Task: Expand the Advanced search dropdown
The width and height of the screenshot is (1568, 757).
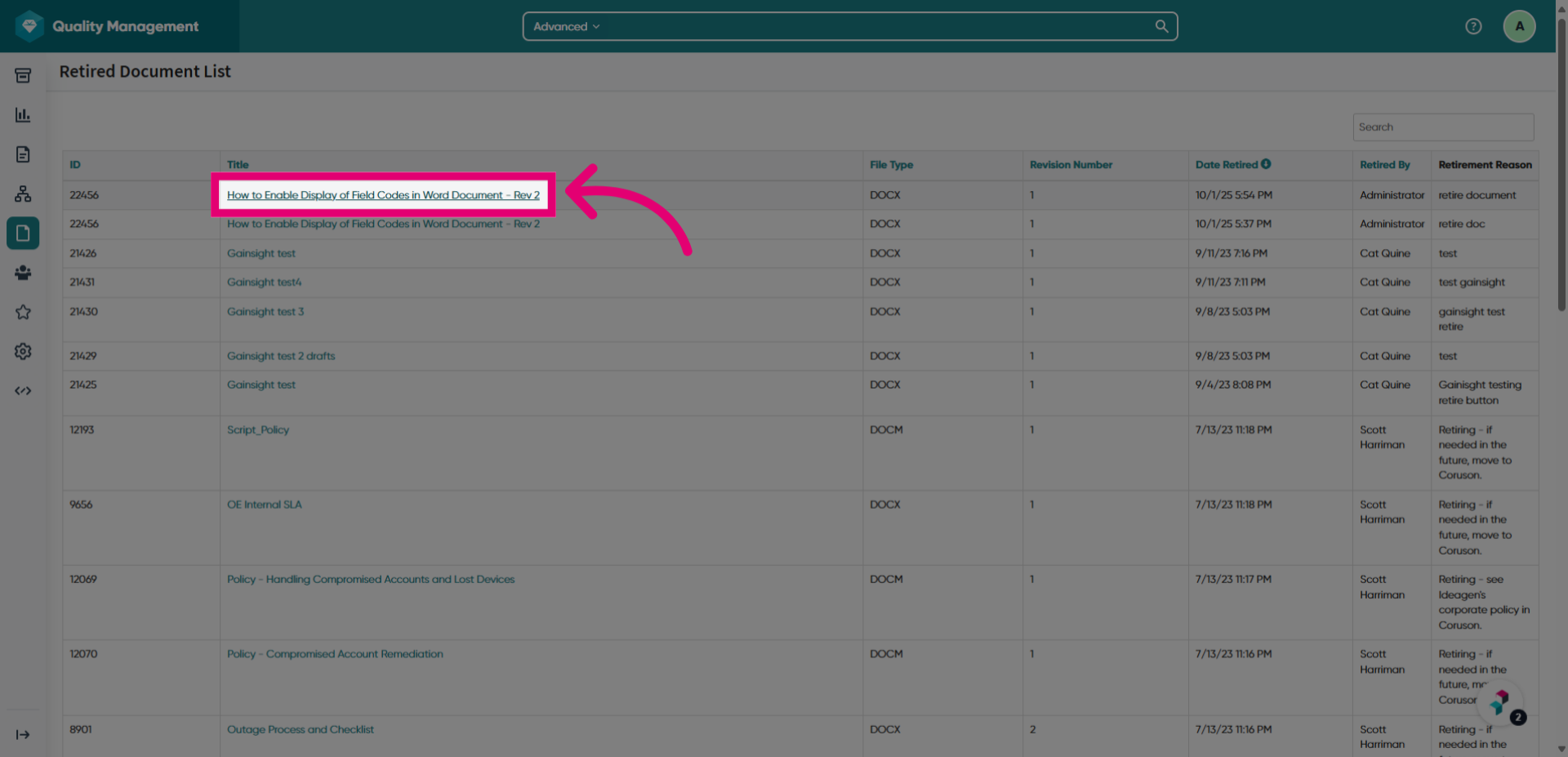Action: click(567, 26)
